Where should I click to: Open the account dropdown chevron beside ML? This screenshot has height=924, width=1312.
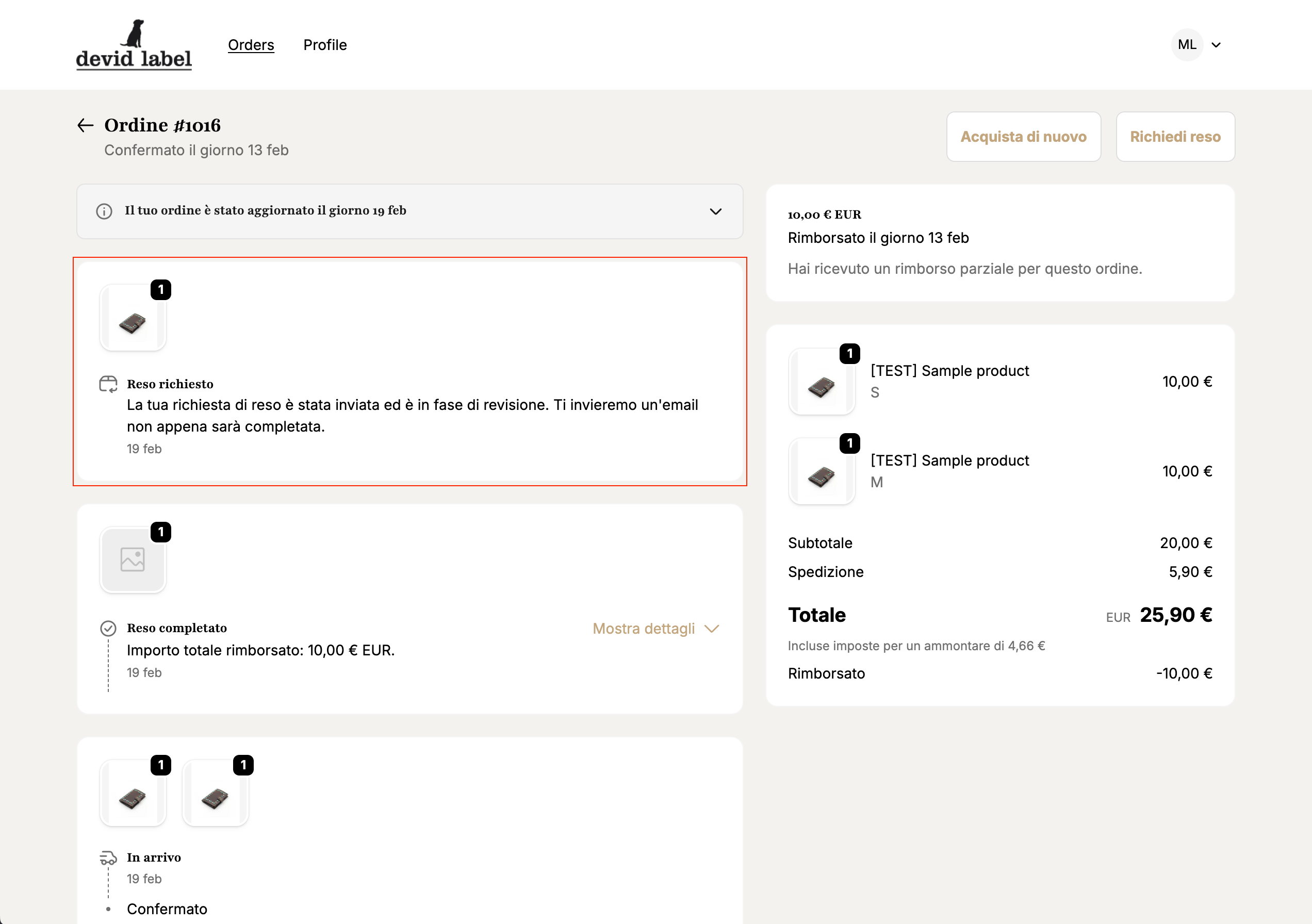tap(1216, 45)
